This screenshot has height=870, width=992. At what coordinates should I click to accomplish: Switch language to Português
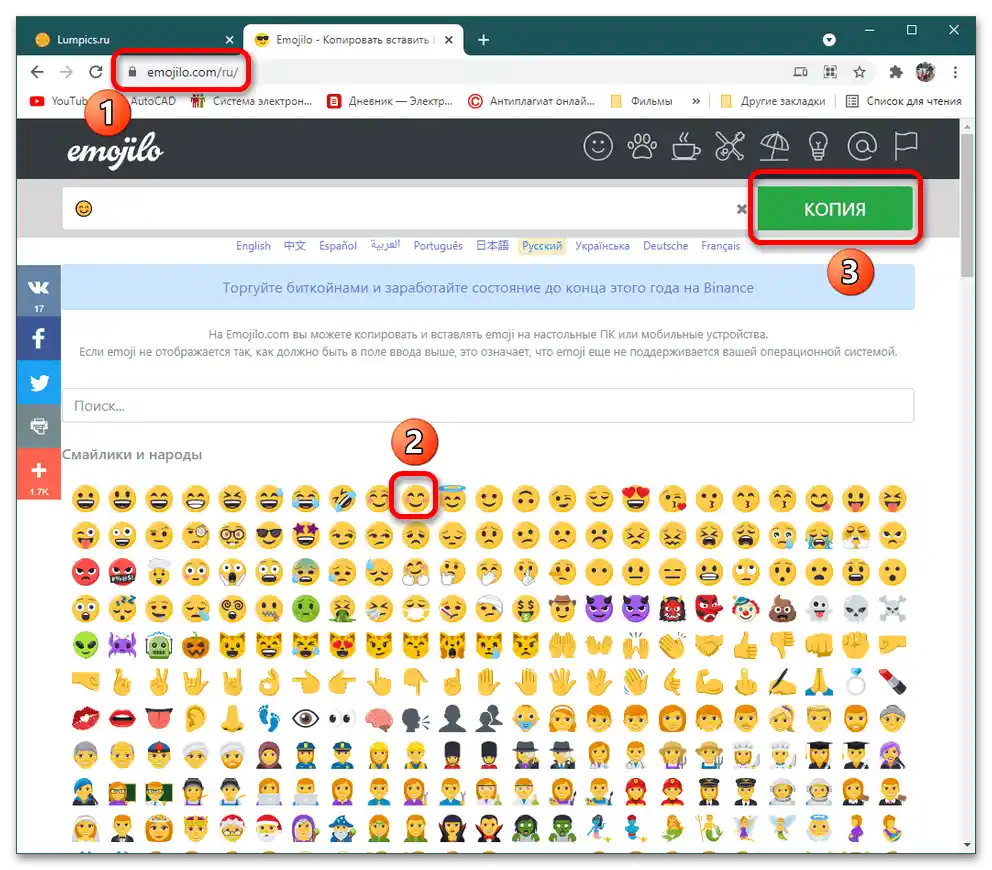(x=438, y=245)
